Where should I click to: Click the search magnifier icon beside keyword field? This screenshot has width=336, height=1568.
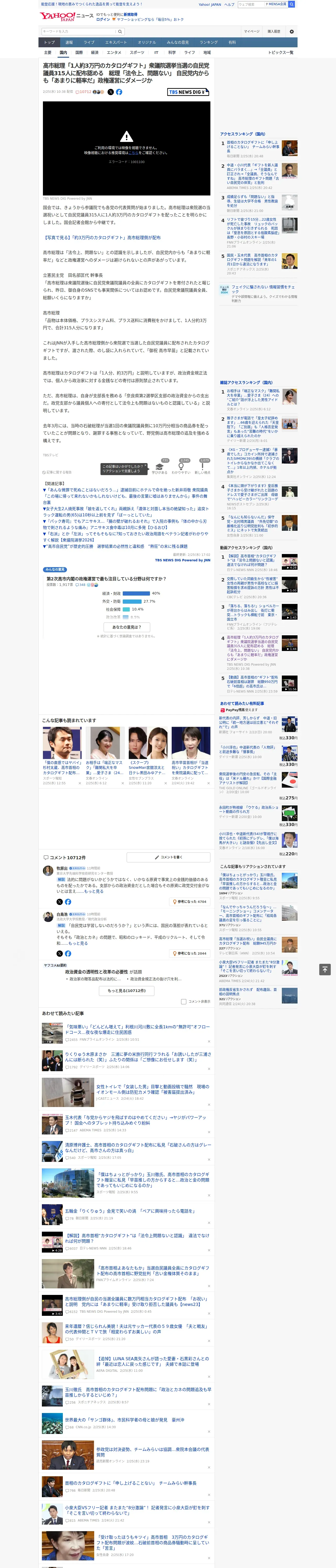tap(120, 32)
